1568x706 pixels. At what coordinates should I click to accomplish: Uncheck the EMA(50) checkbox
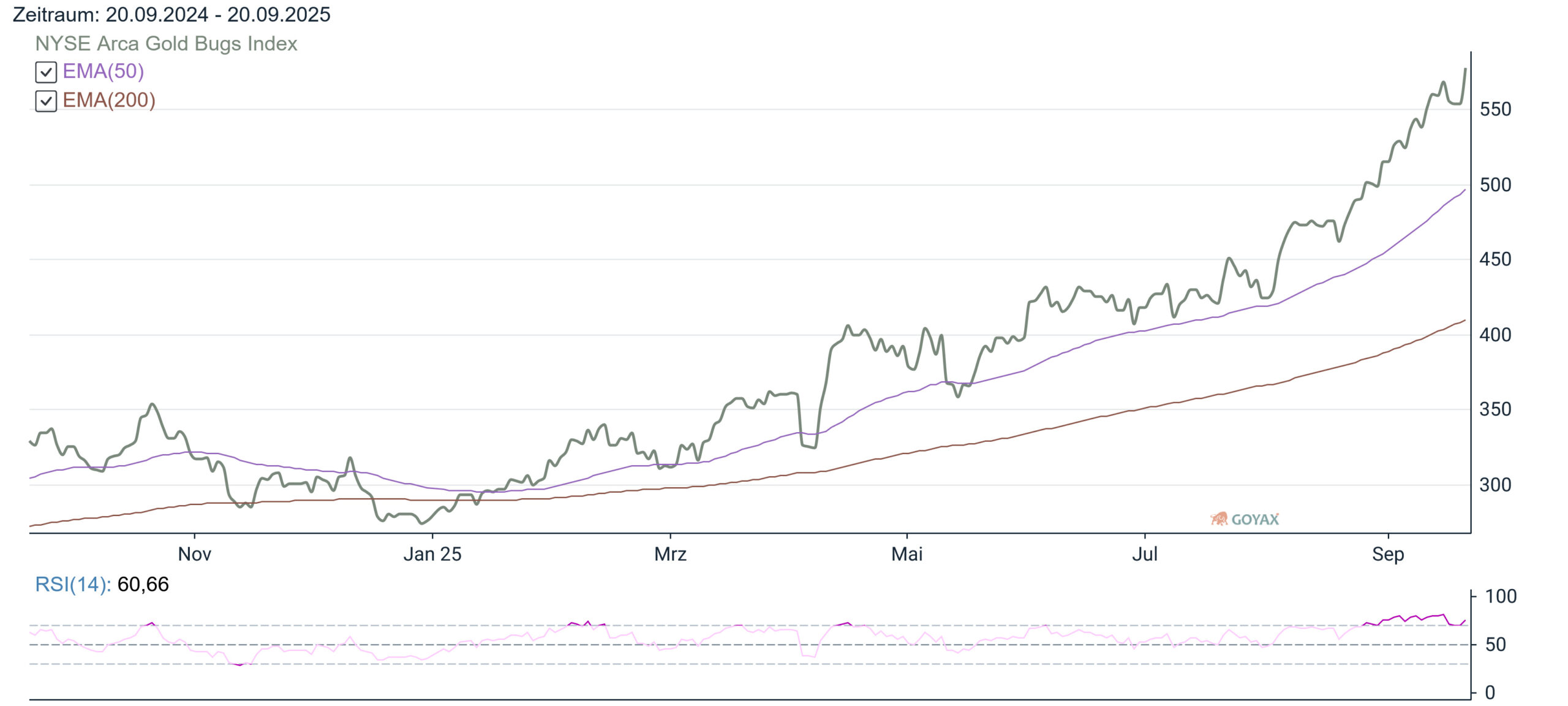[46, 72]
